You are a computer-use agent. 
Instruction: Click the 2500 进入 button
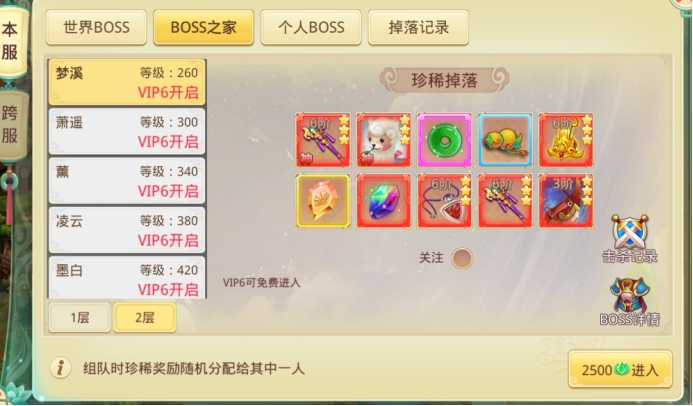620,369
